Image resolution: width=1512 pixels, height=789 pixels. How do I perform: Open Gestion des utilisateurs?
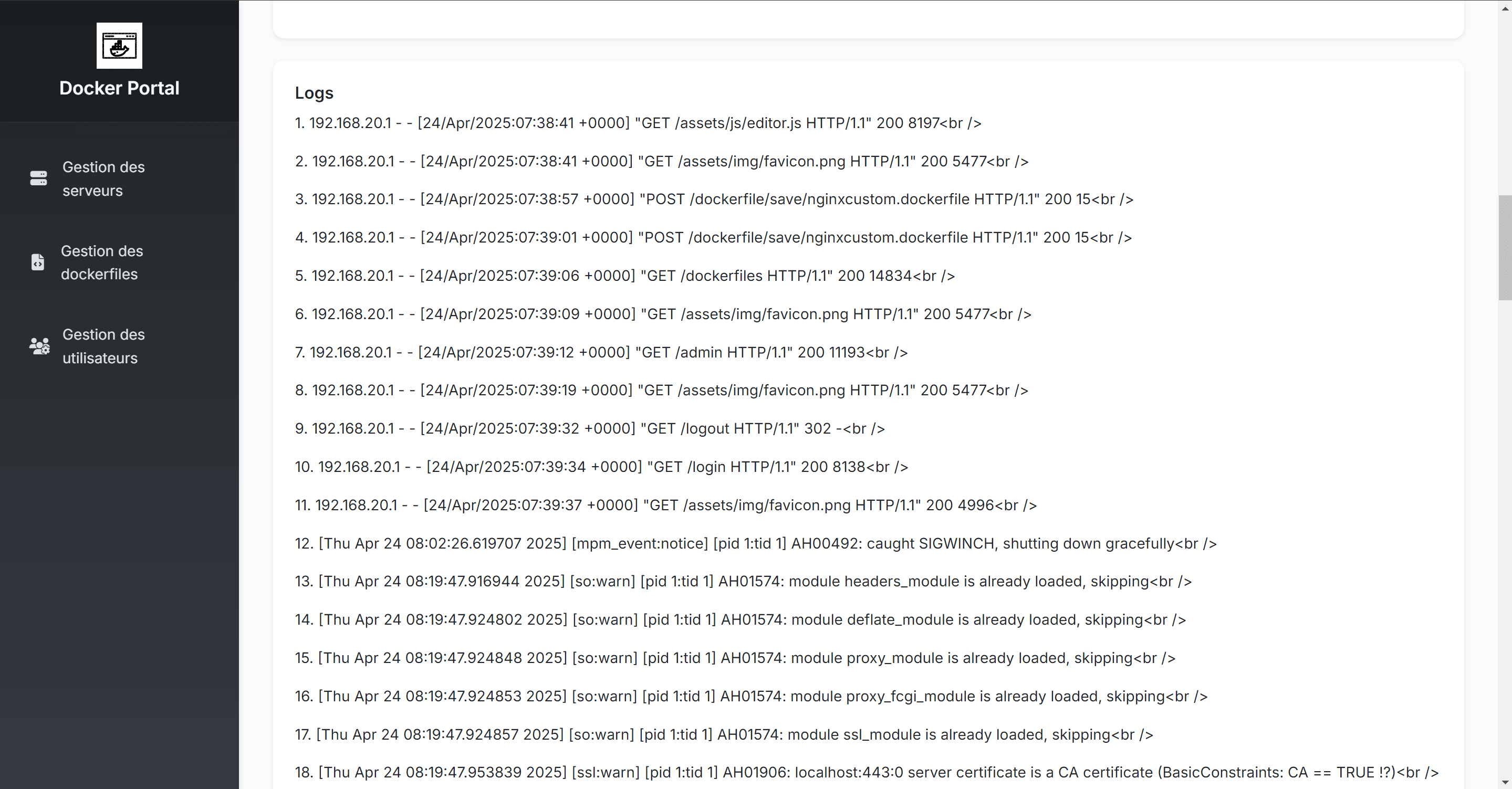pyautogui.click(x=103, y=346)
